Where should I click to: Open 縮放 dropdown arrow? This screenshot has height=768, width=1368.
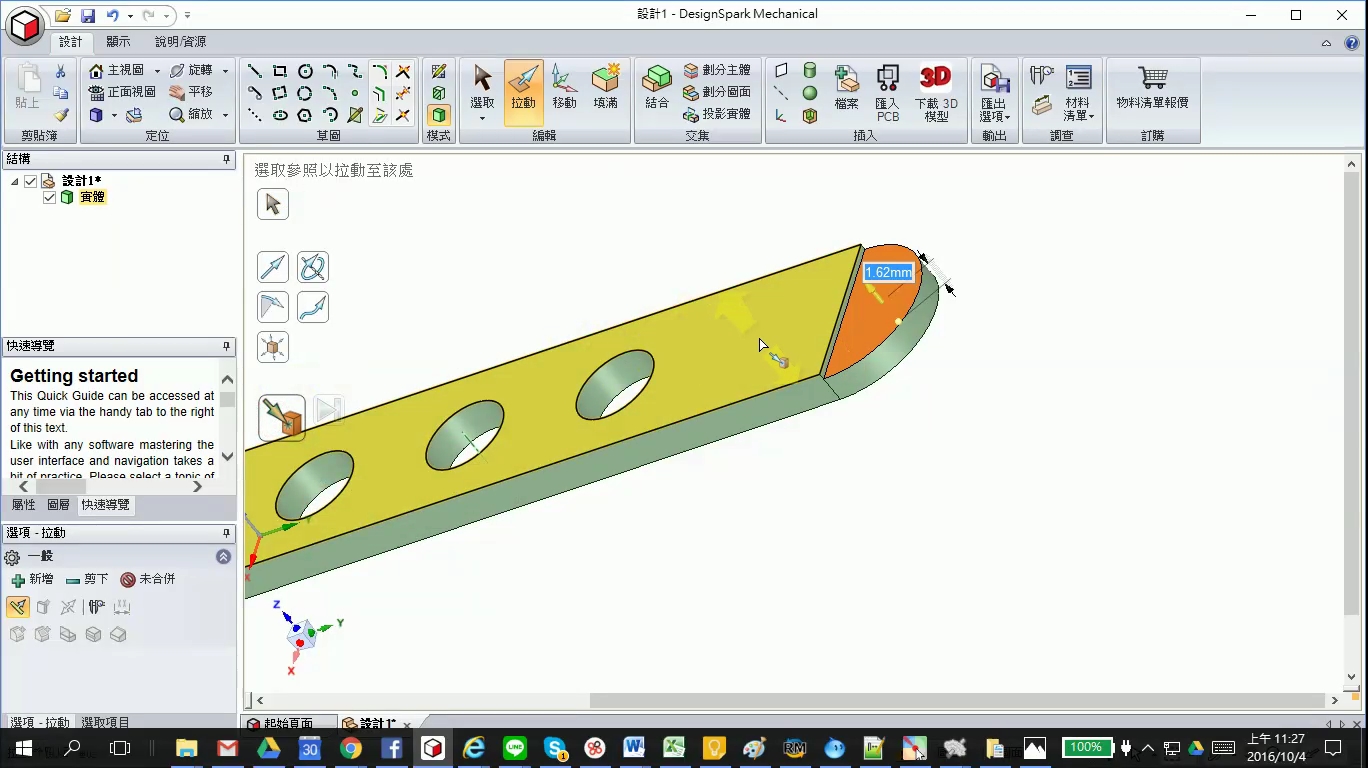[x=225, y=115]
